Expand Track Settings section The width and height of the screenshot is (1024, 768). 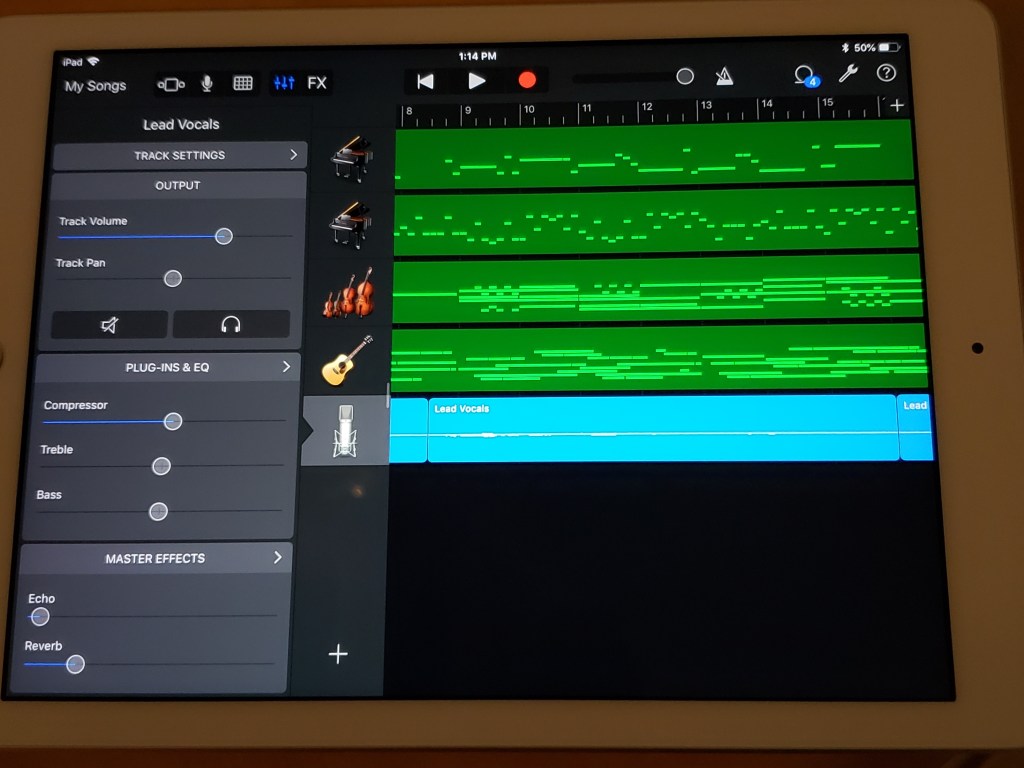coord(180,155)
